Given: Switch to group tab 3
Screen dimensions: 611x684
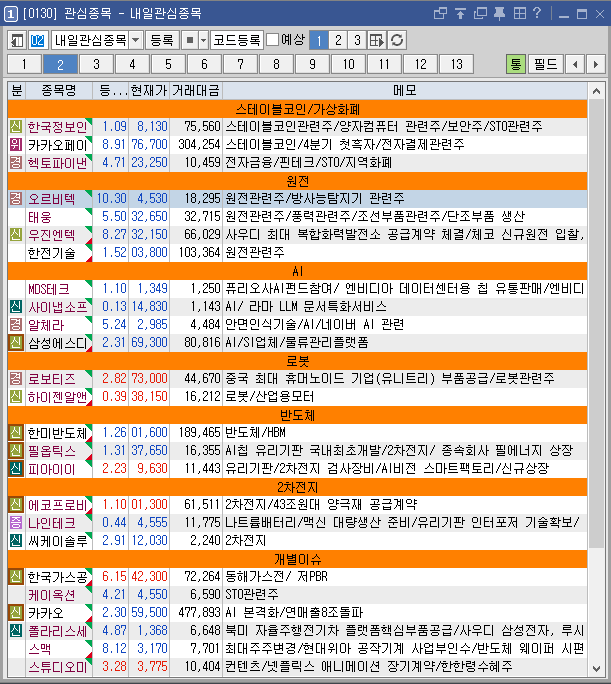Looking at the screenshot, I should point(96,64).
